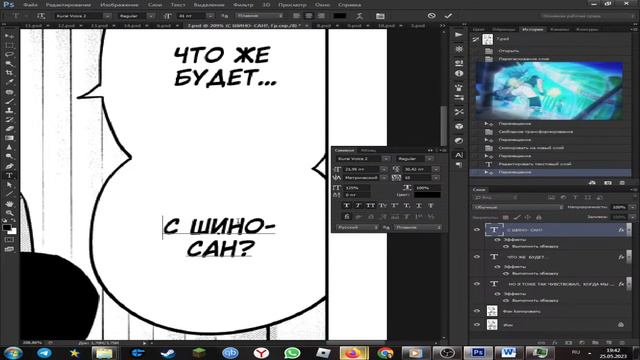
Task: Hide the bottom locked 'Фон' background layer
Action: pos(477,325)
